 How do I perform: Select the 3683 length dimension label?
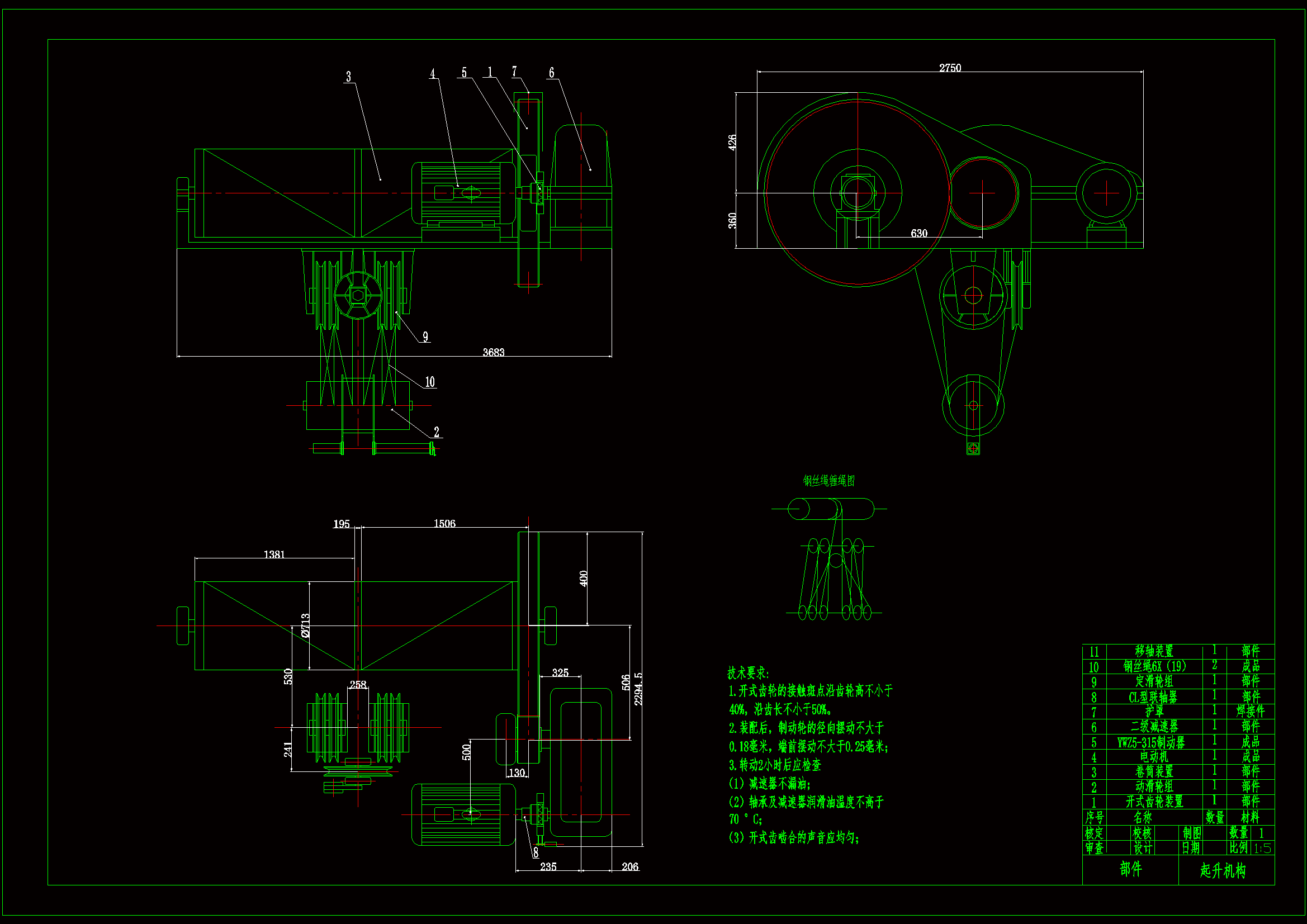[x=493, y=352]
